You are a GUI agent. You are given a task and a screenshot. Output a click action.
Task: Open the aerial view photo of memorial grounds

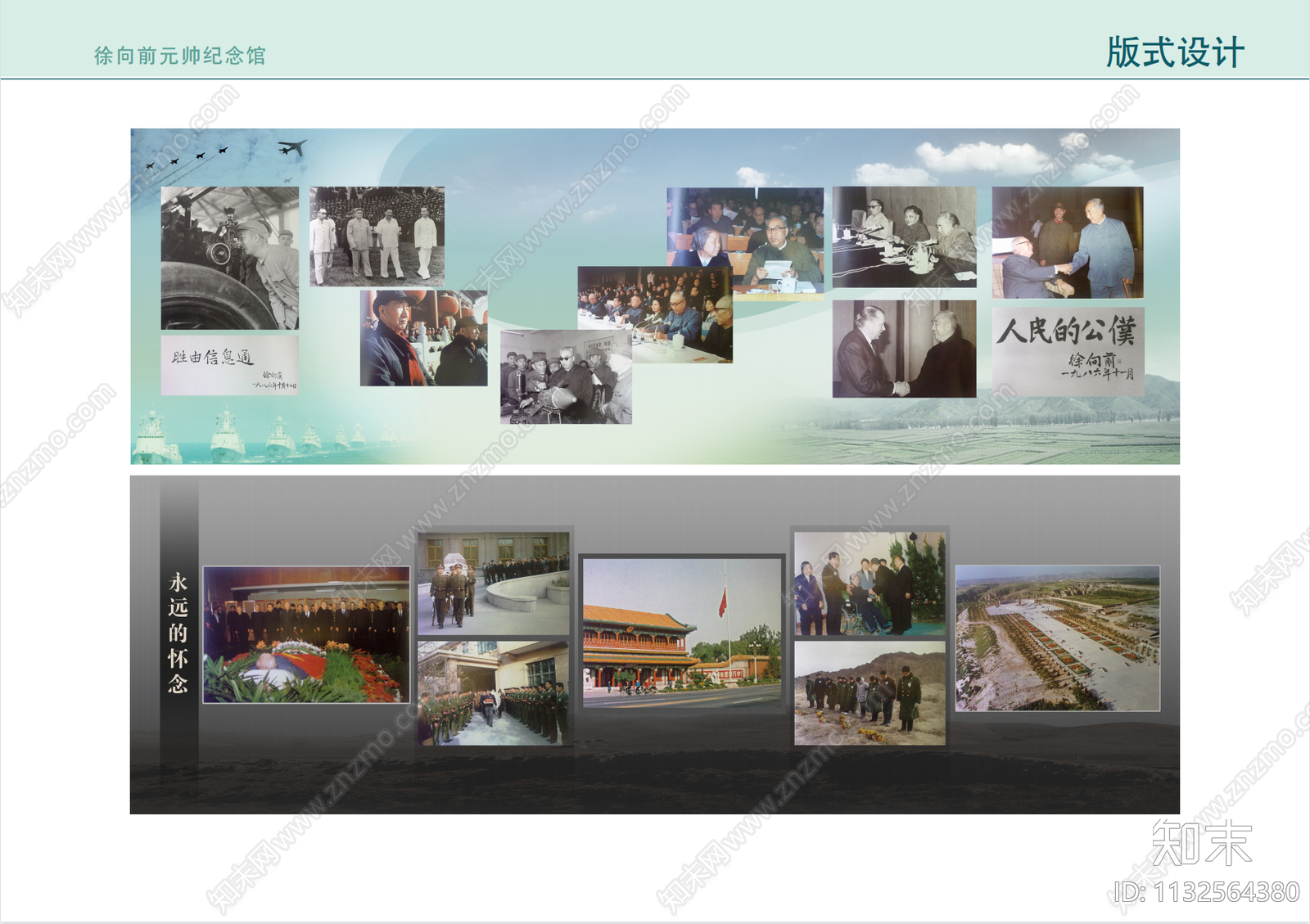point(1058,638)
